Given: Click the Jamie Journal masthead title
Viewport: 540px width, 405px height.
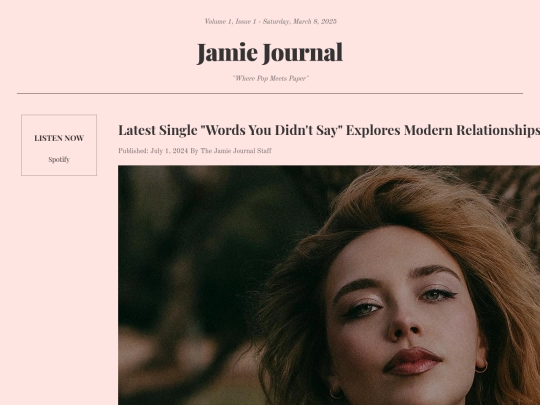Looking at the screenshot, I should pos(270,53).
